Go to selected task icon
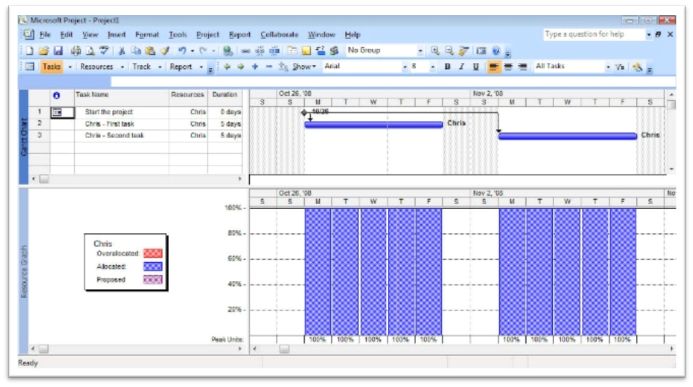The height and width of the screenshot is (387, 693). [464, 51]
